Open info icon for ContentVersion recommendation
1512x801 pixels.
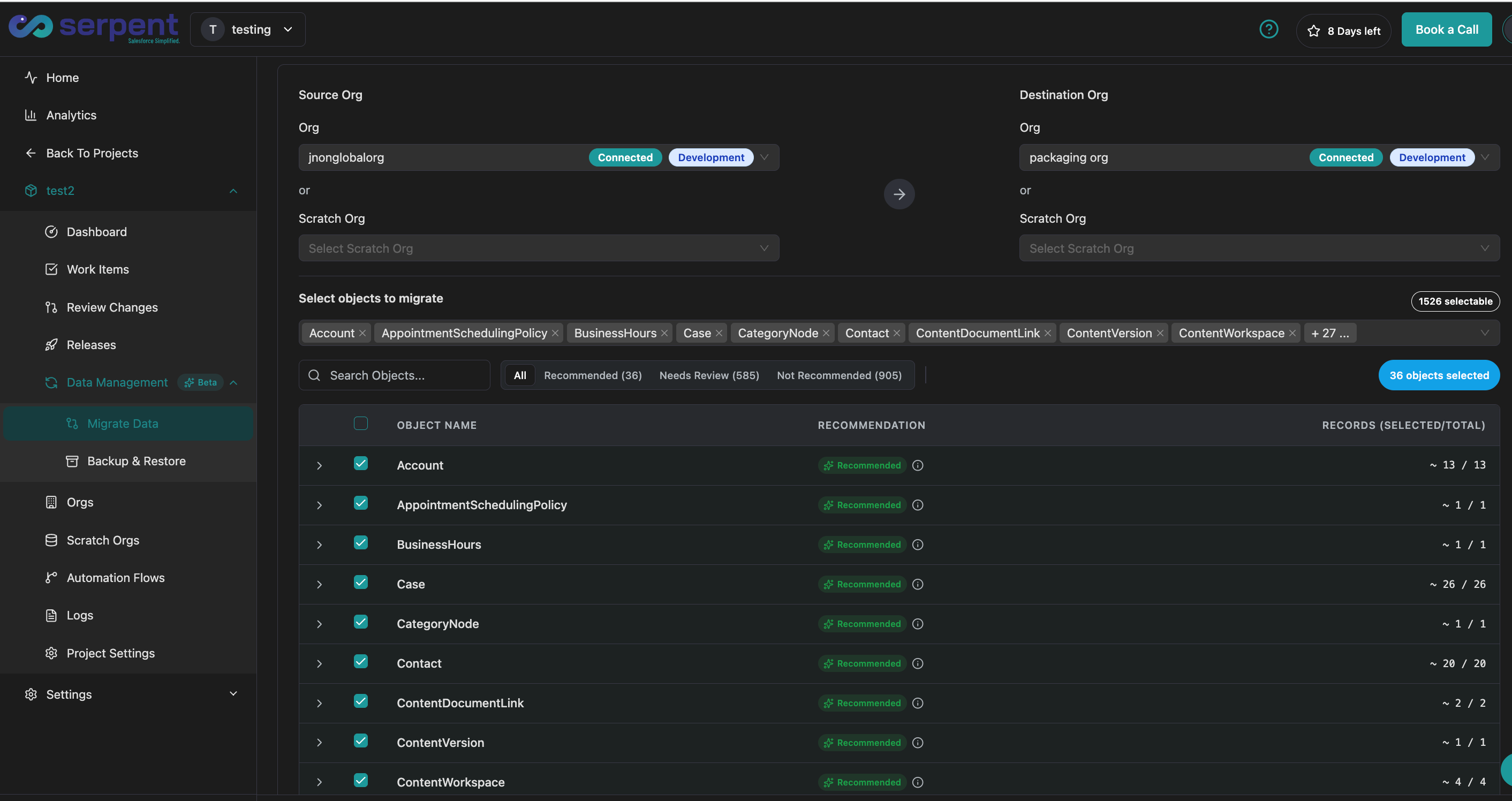pos(918,743)
